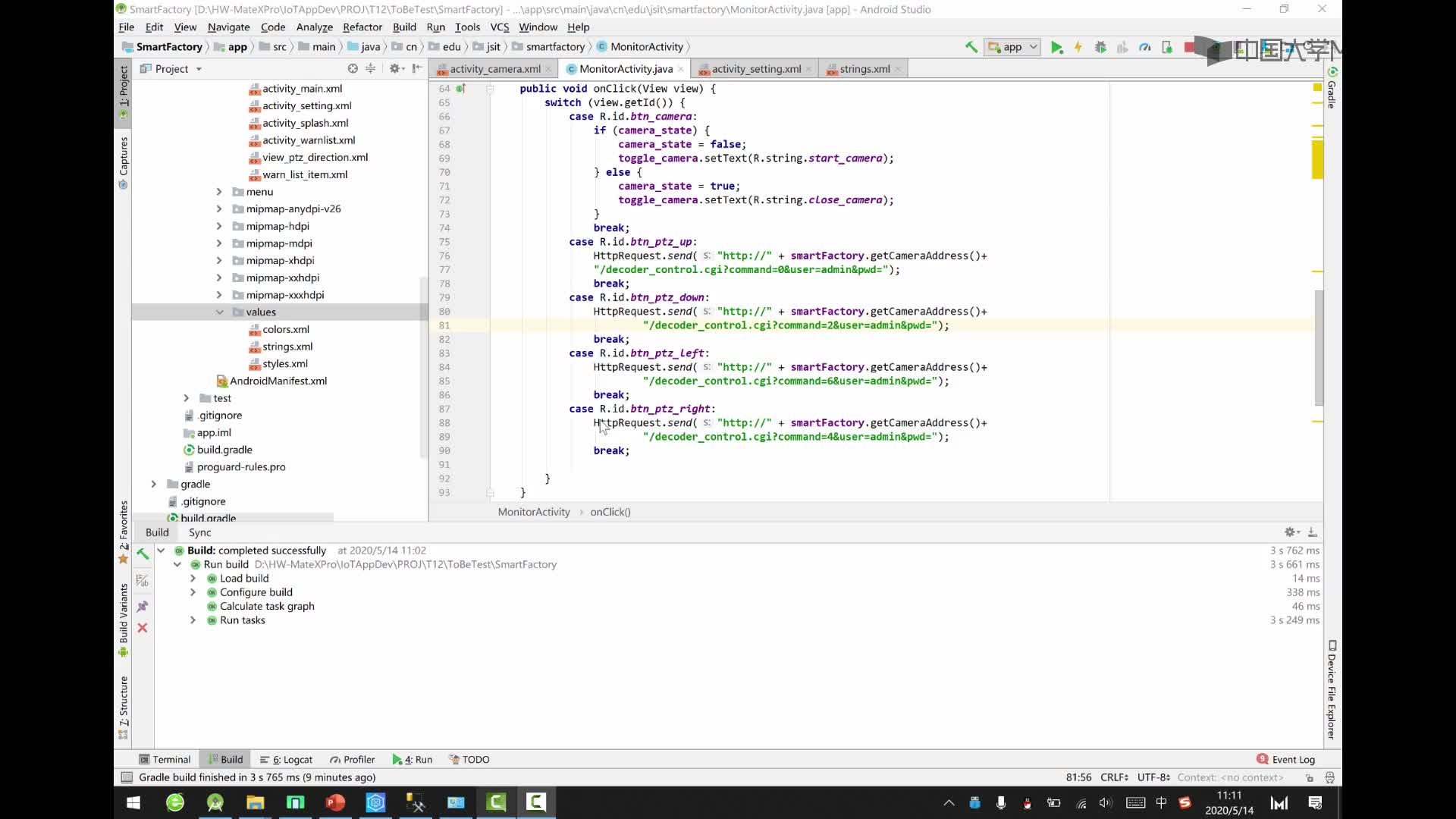Screen dimensions: 1456x819
Task: Open the Android profiler toolbar icon
Action: pos(1145,47)
